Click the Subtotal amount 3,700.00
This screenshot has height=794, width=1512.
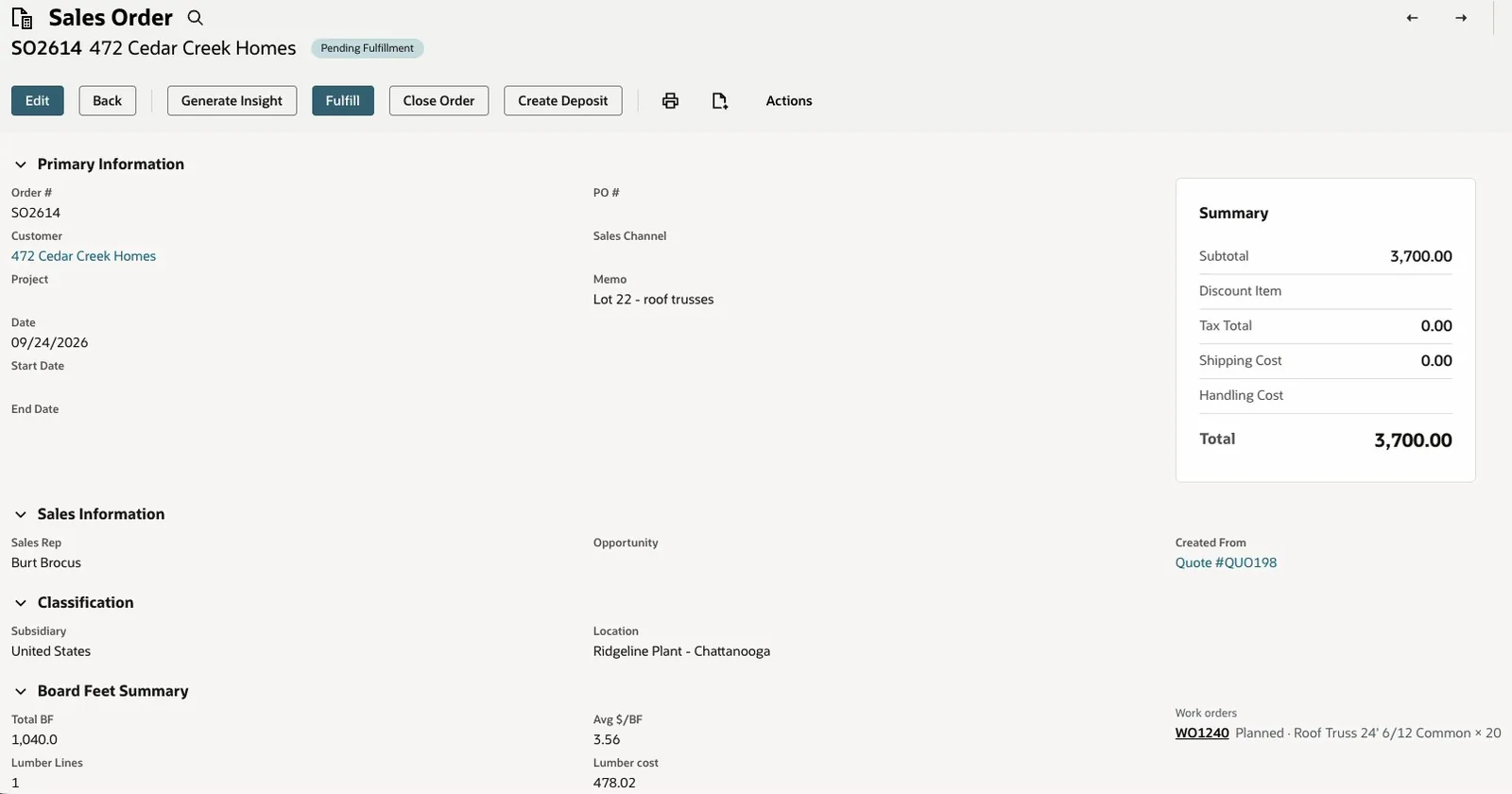pos(1421,256)
